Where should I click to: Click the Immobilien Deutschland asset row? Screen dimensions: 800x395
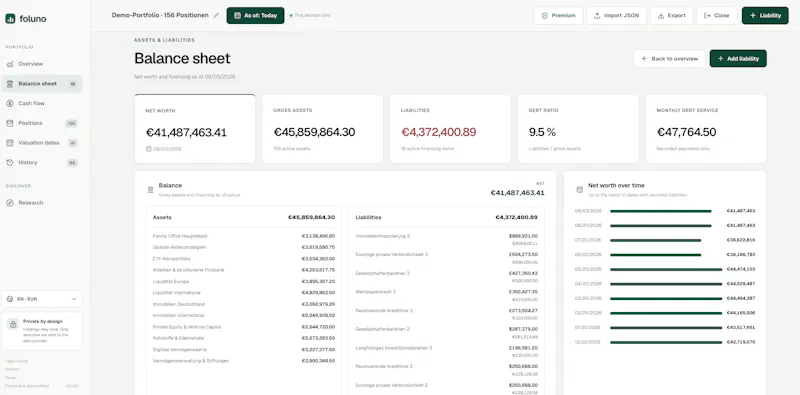(244, 304)
